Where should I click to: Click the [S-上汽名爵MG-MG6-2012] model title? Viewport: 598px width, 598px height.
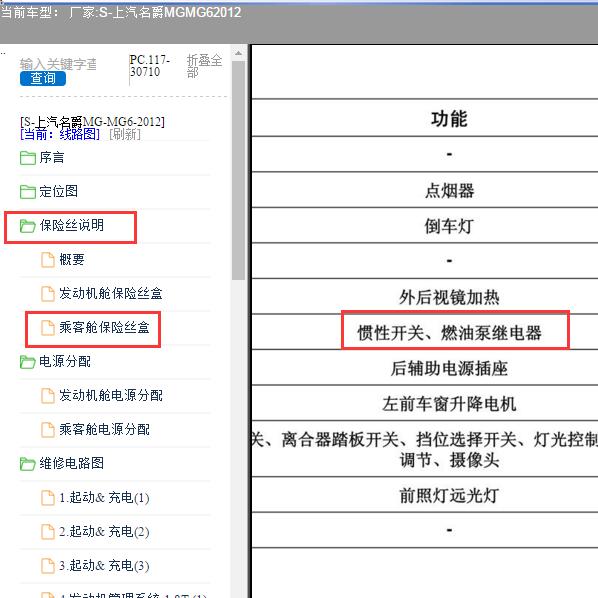tap(92, 122)
